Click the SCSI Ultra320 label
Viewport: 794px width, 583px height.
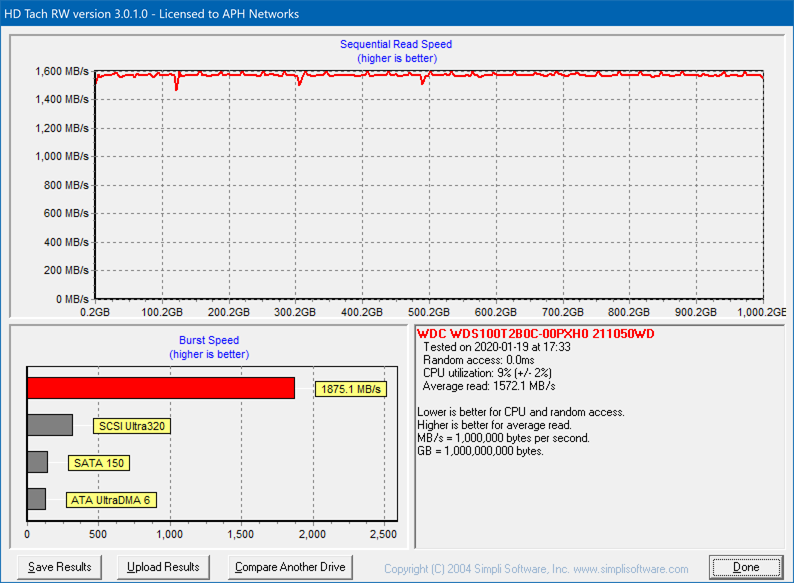132,426
